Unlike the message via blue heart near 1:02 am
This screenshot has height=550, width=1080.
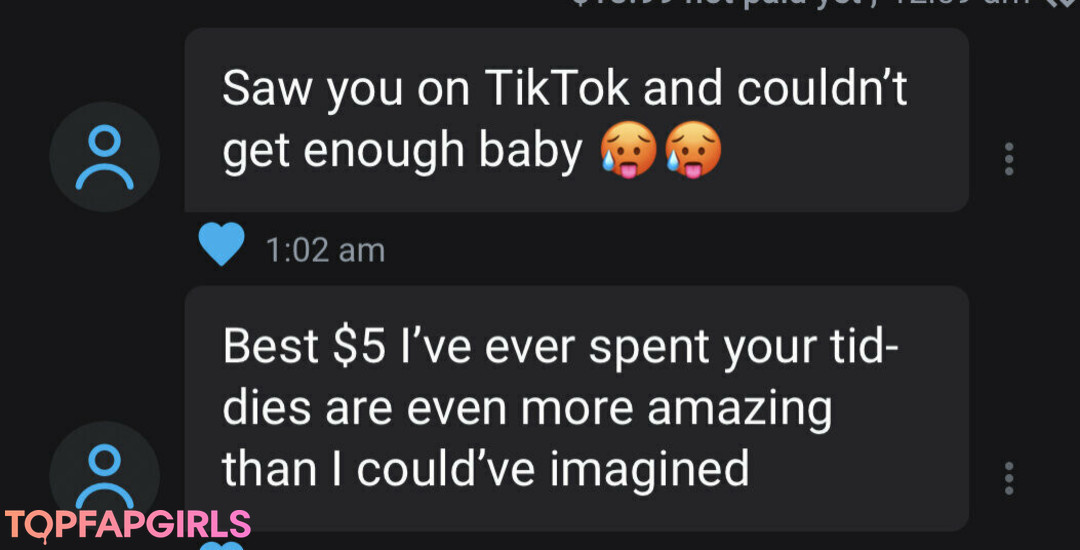(x=221, y=244)
